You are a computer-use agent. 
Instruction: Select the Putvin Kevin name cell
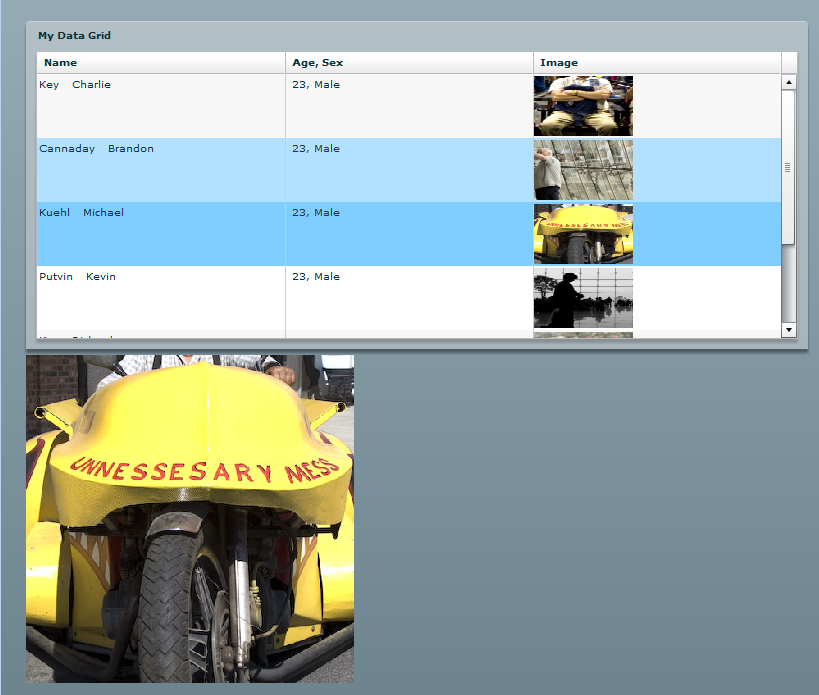coord(161,298)
